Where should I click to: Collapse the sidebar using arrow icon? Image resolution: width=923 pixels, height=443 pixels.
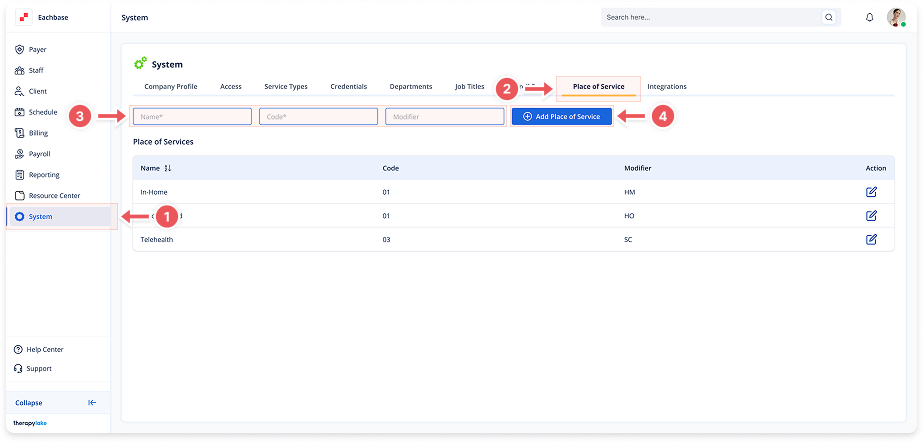pyautogui.click(x=92, y=403)
